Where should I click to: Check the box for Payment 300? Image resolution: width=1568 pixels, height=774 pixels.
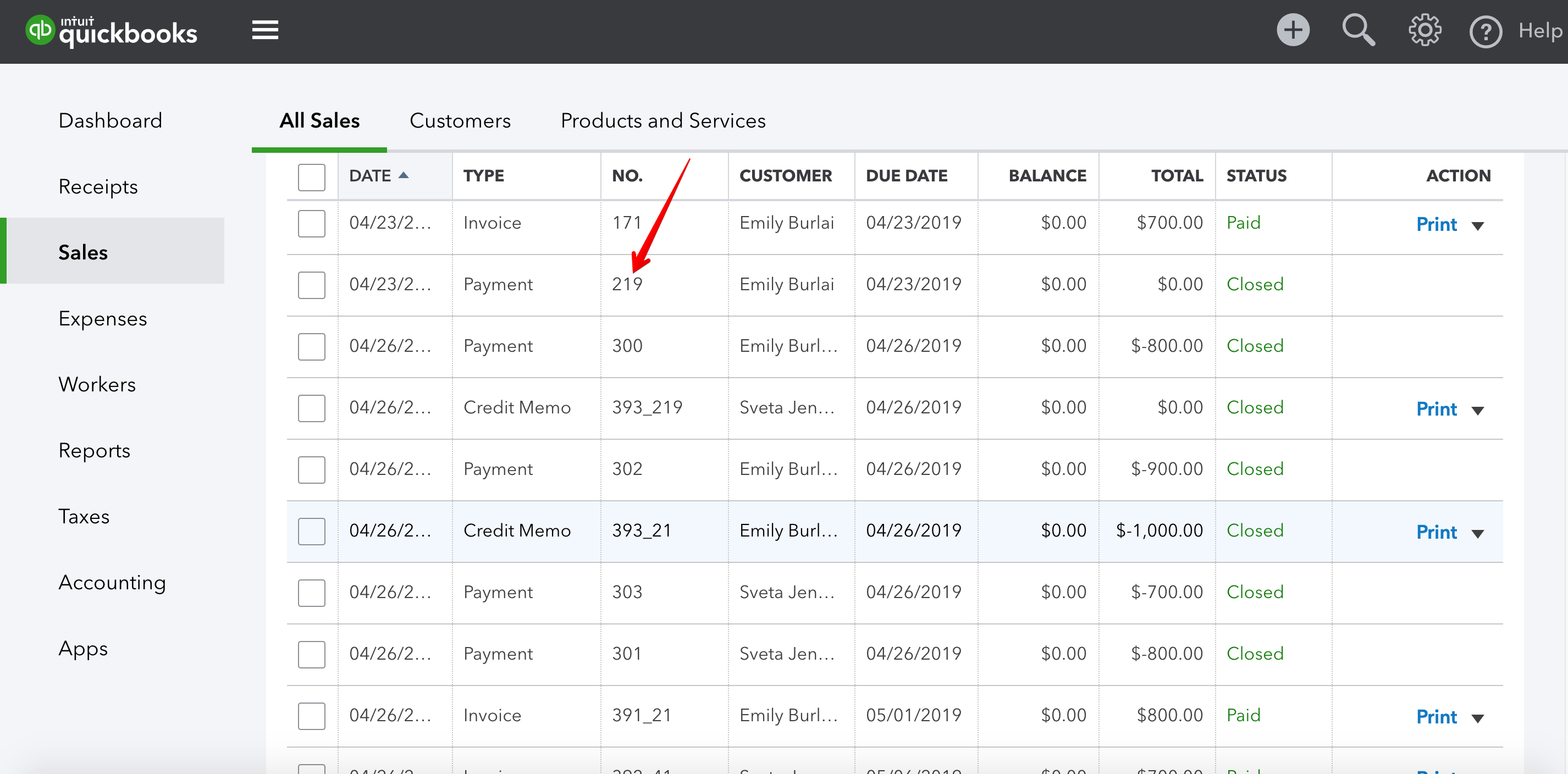coord(312,346)
